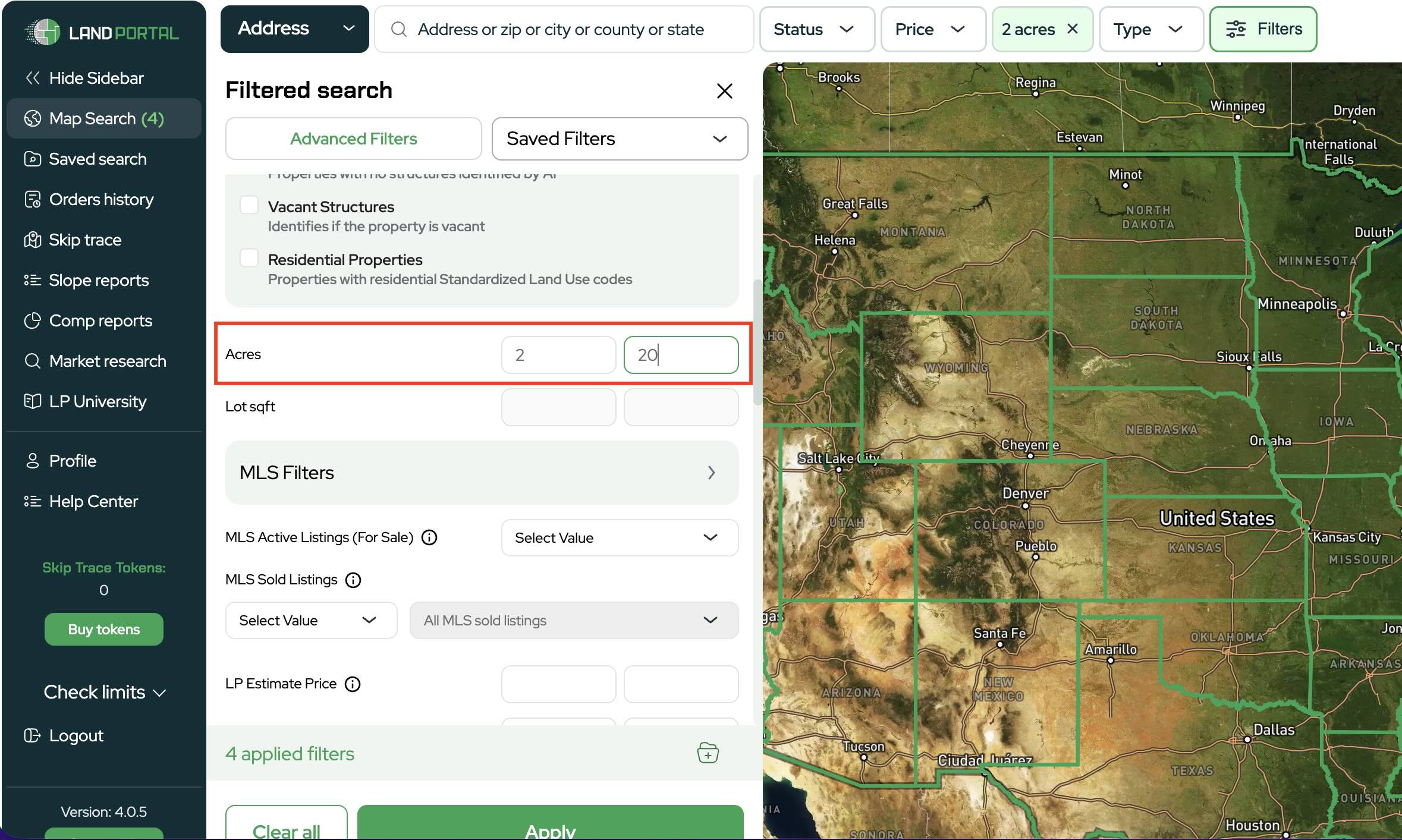The image size is (1402, 840).
Task: Open Comp reports from the sidebar
Action: click(x=100, y=320)
